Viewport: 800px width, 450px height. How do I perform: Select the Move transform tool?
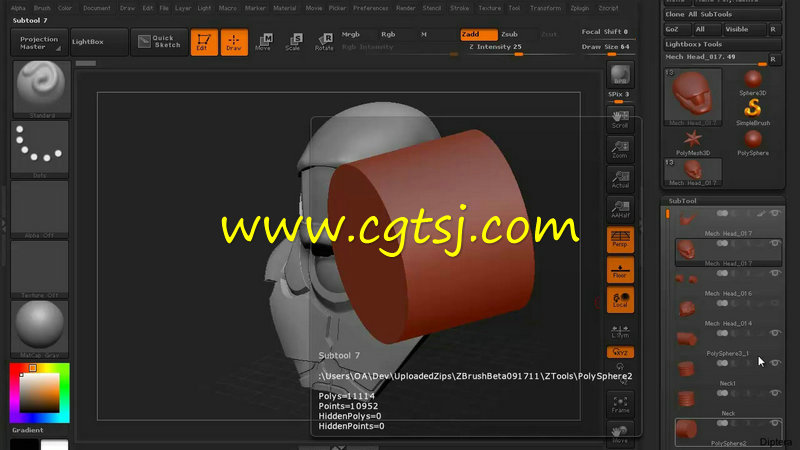point(264,42)
